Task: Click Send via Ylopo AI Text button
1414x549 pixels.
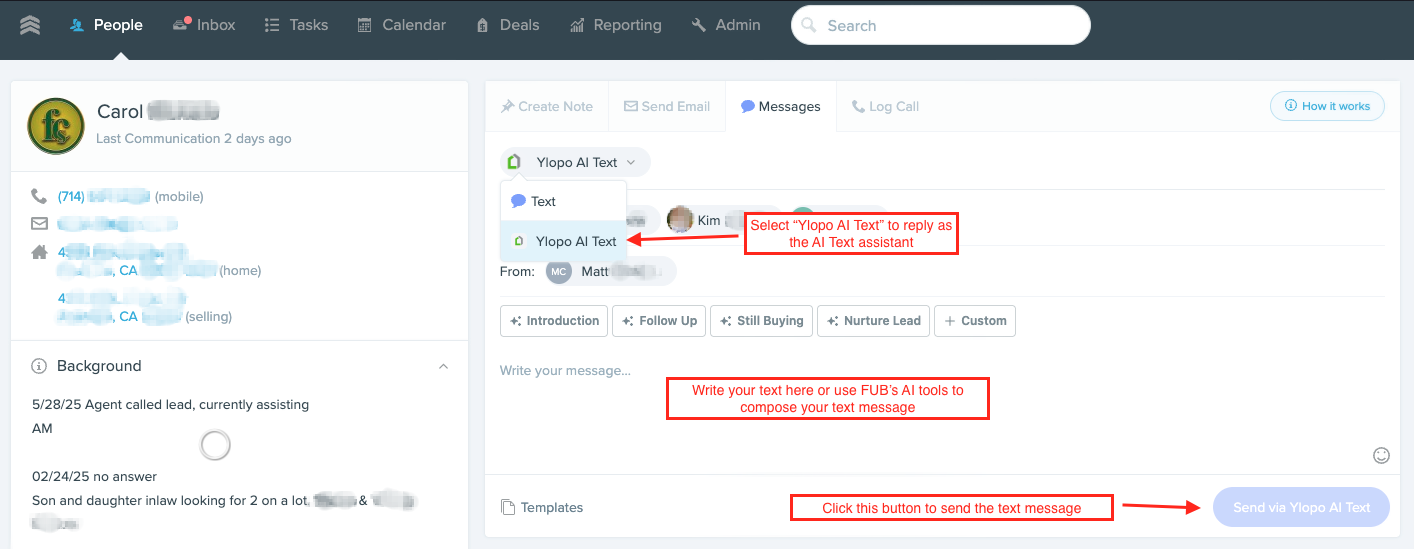Action: coord(1301,507)
